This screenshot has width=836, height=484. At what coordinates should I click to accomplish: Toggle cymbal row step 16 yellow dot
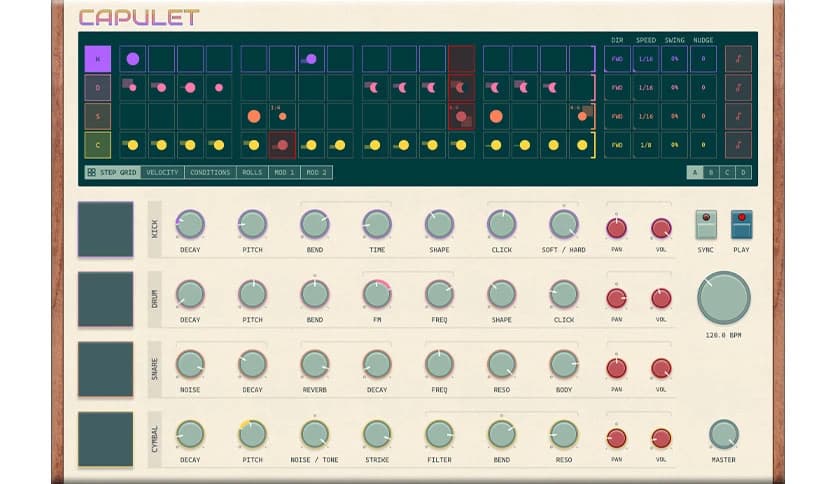[x=582, y=145]
